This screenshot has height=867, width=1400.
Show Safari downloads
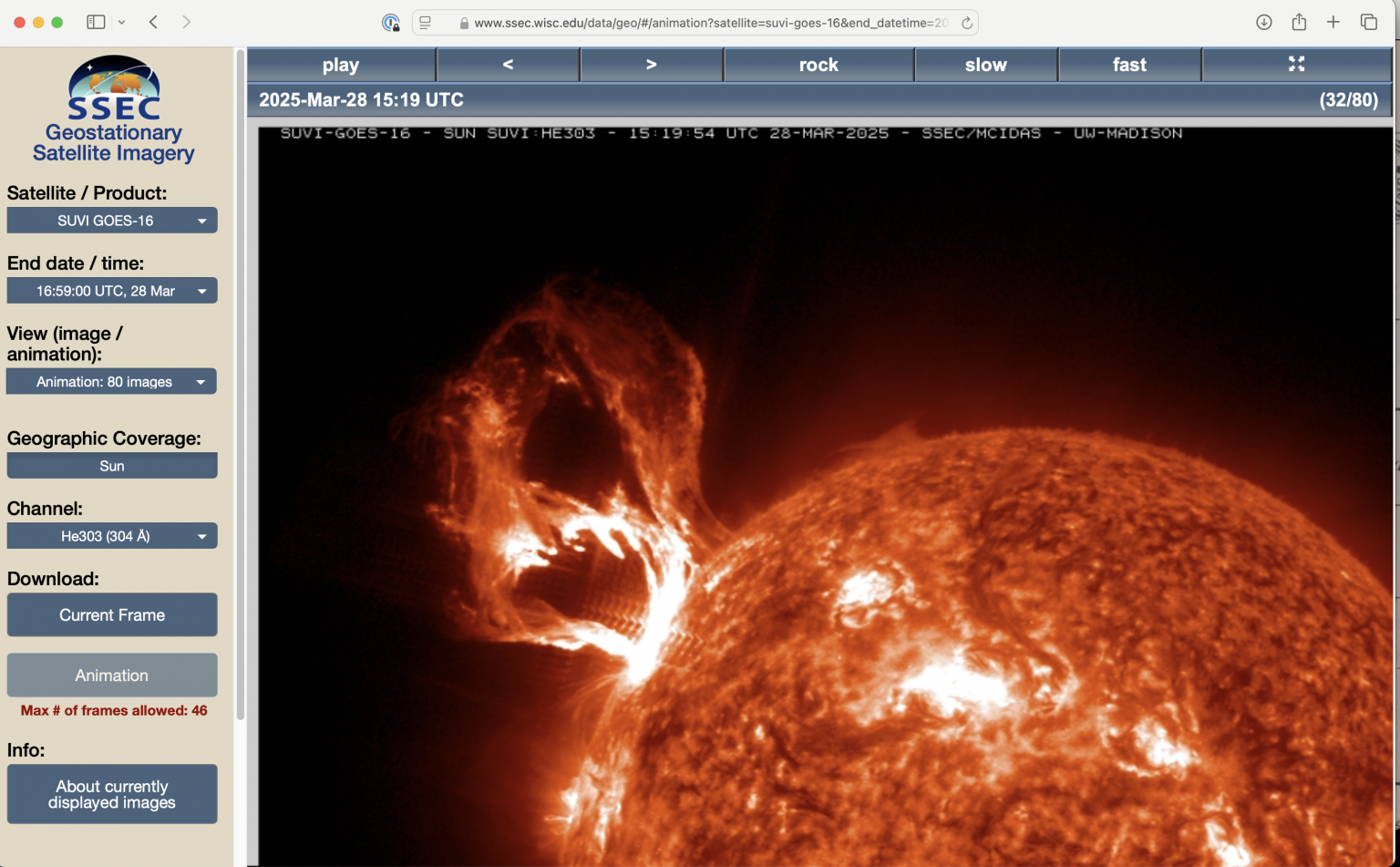pyautogui.click(x=1264, y=22)
